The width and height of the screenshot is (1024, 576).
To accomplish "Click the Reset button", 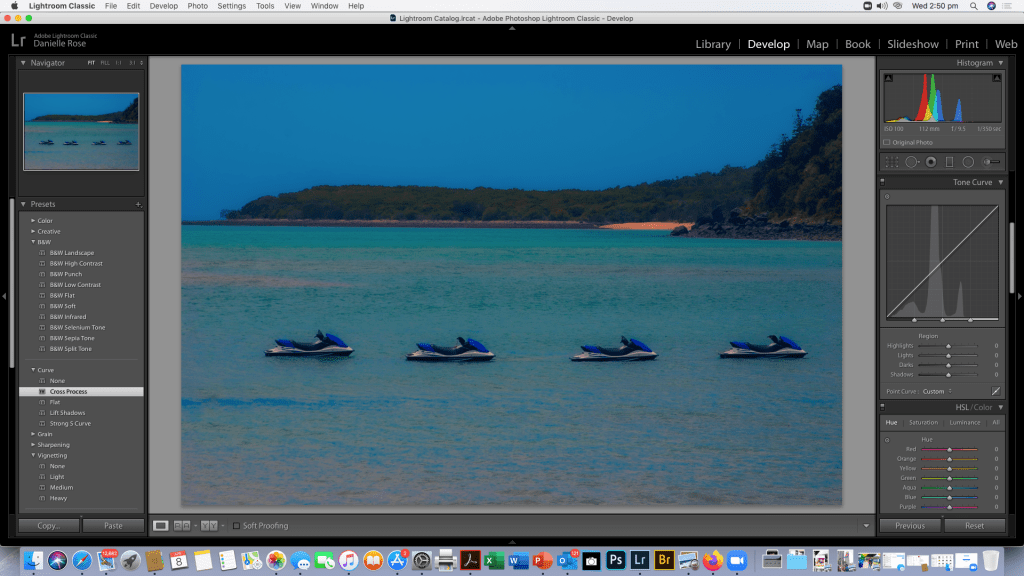I will pos(974,525).
